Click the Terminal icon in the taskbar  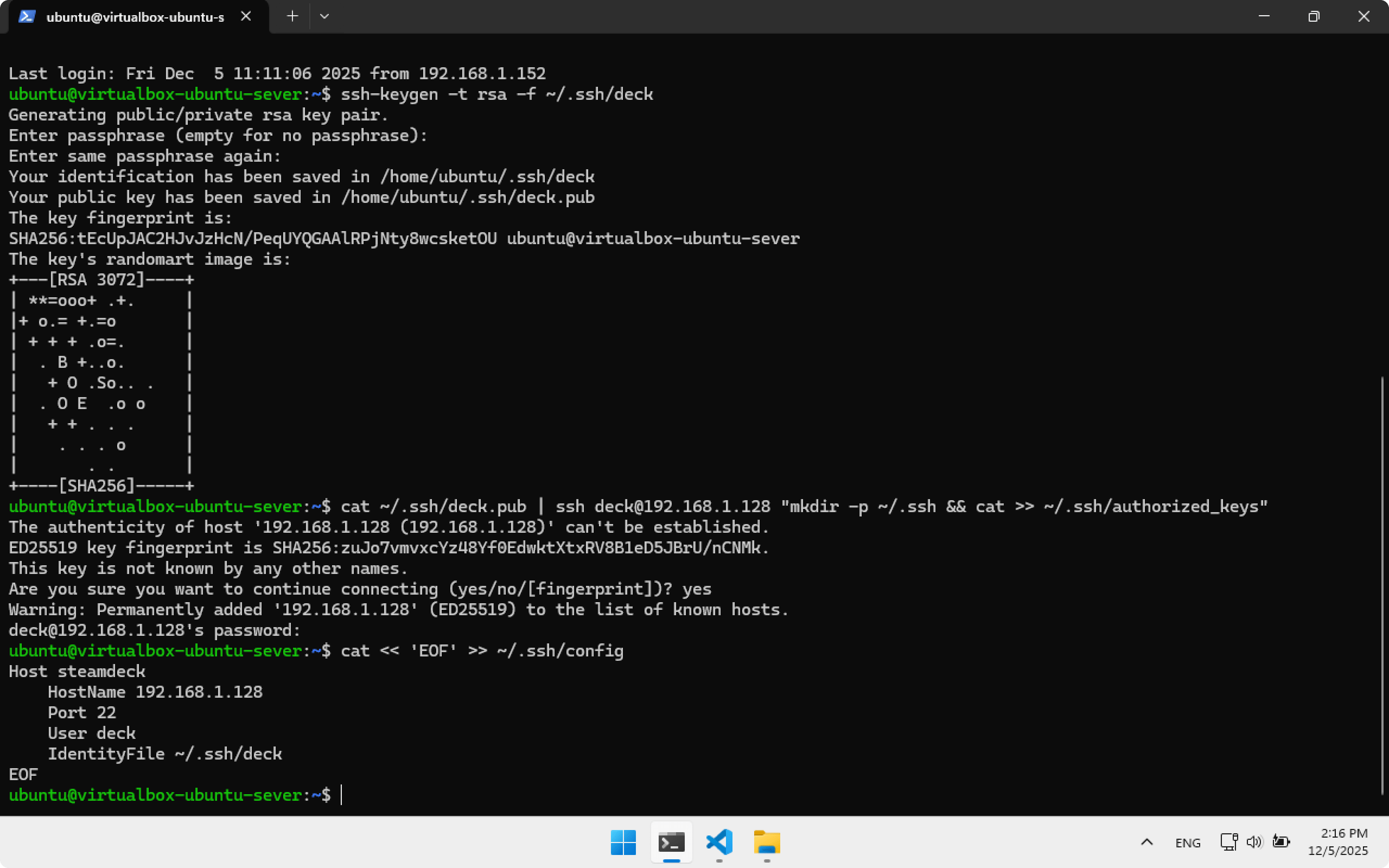[671, 842]
